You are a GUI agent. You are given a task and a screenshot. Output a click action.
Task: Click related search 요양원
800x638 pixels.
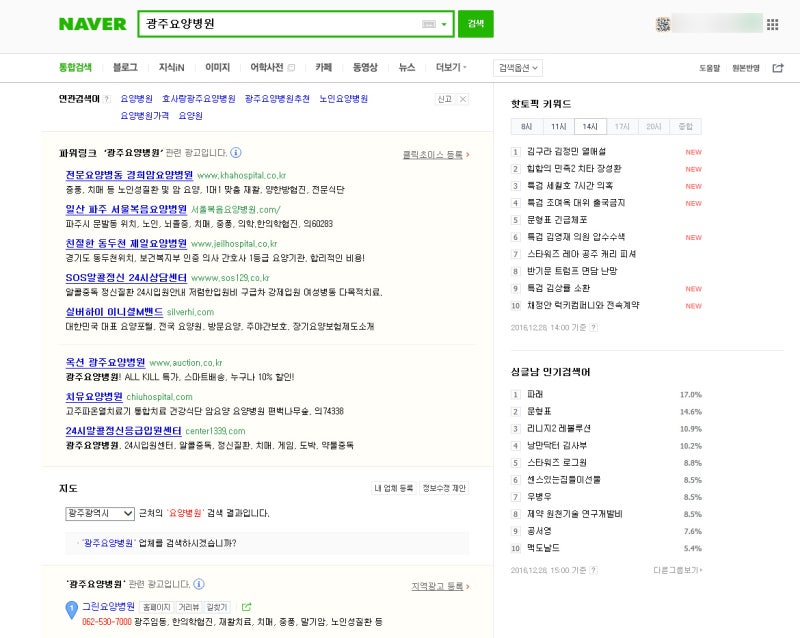190,116
